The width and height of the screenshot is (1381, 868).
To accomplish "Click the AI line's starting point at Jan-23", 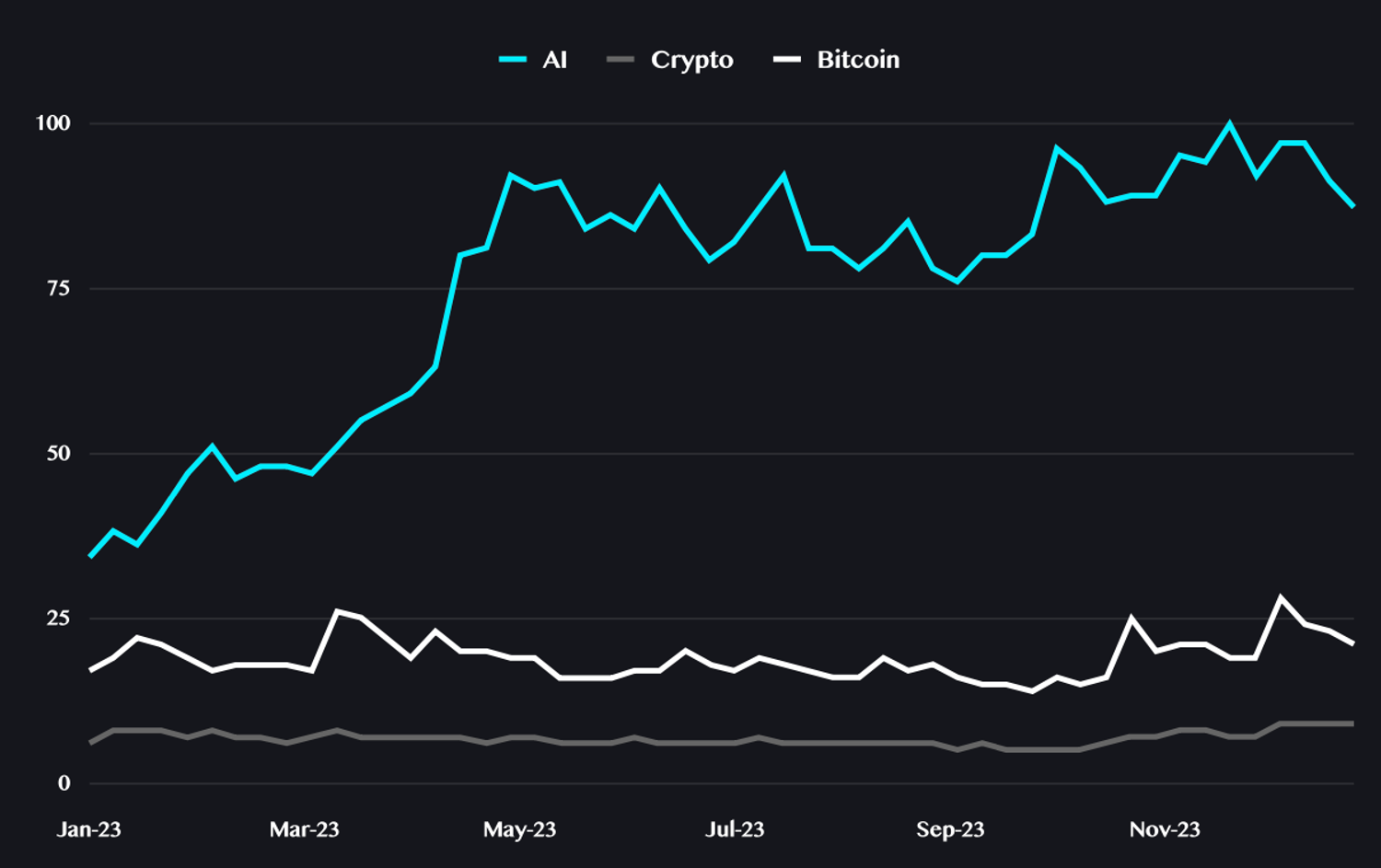I will [x=90, y=557].
